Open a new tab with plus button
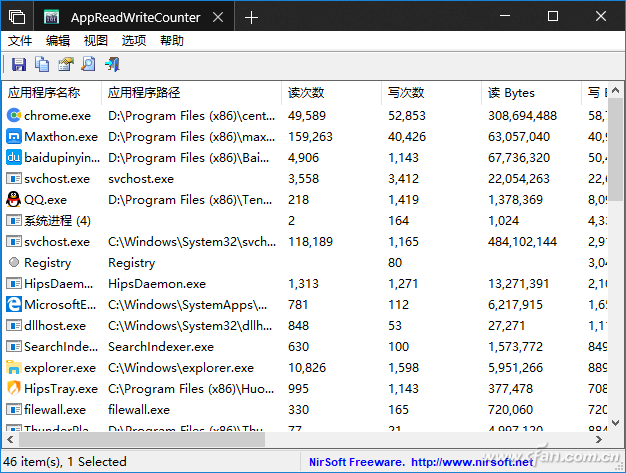This screenshot has height=473, width=626. [251, 17]
